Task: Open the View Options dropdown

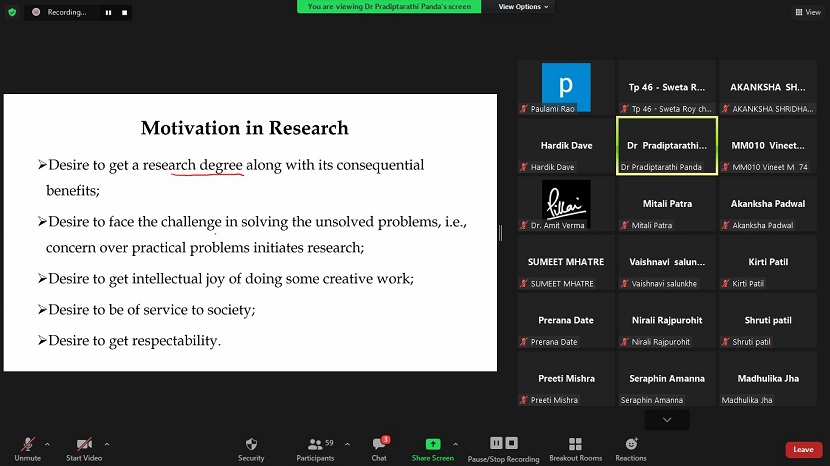Action: pyautogui.click(x=524, y=7)
